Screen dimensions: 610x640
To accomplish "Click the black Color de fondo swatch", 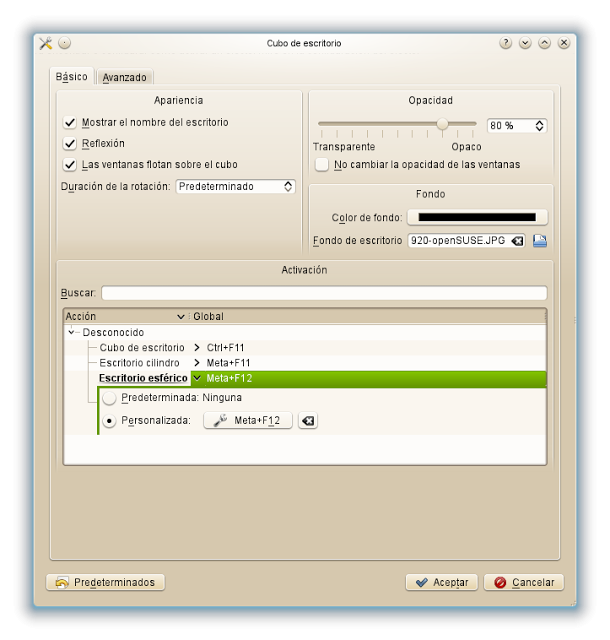I will pos(477,217).
